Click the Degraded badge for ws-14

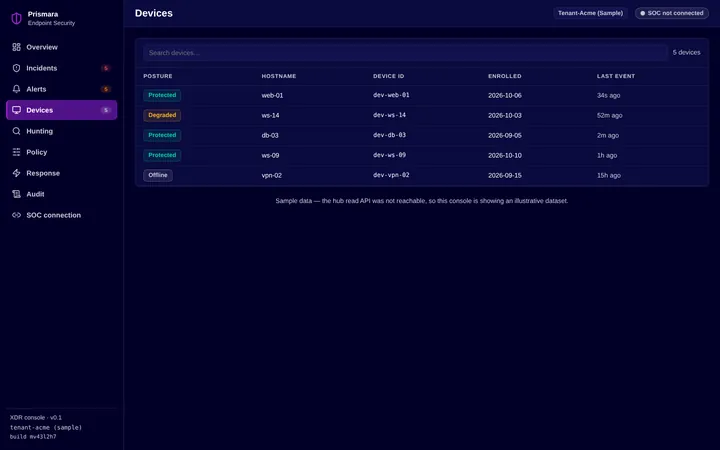tap(162, 115)
